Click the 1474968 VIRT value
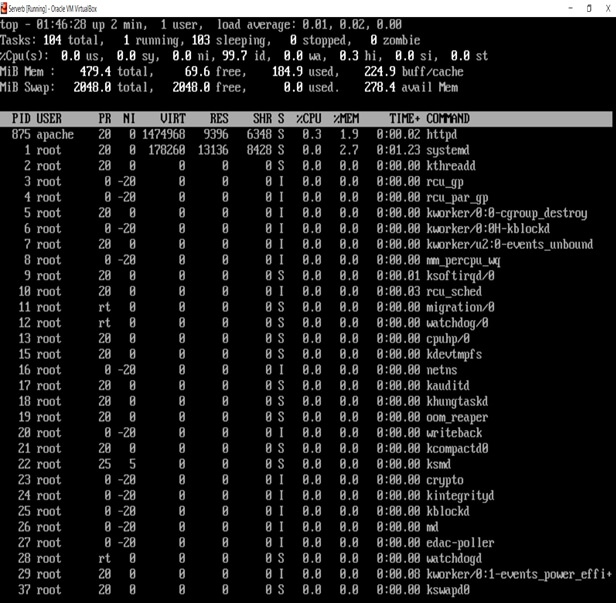Viewport: 616px width, 603px height. click(x=163, y=134)
